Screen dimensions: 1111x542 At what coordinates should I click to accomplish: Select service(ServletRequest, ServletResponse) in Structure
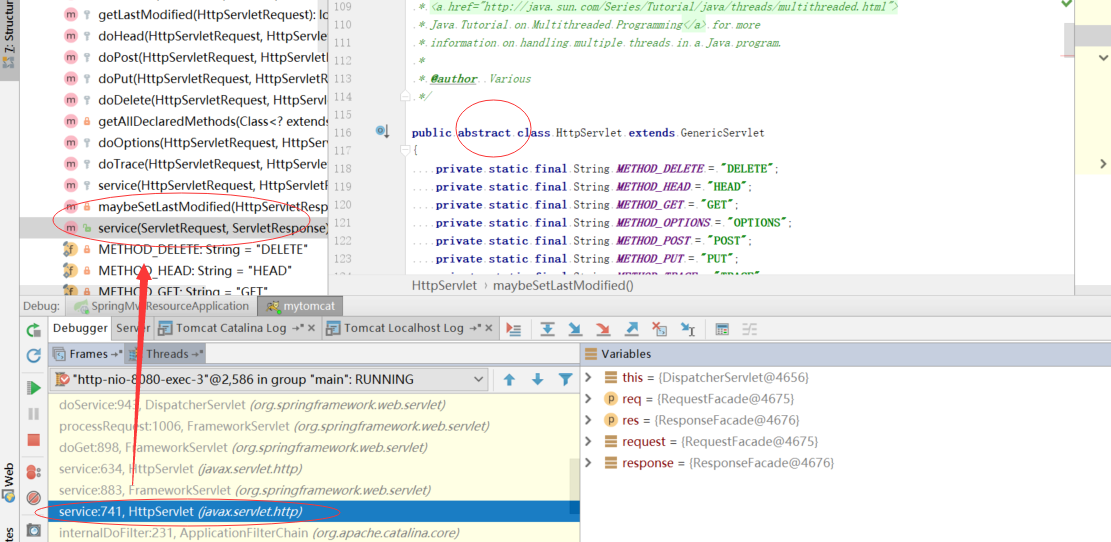pos(174,228)
